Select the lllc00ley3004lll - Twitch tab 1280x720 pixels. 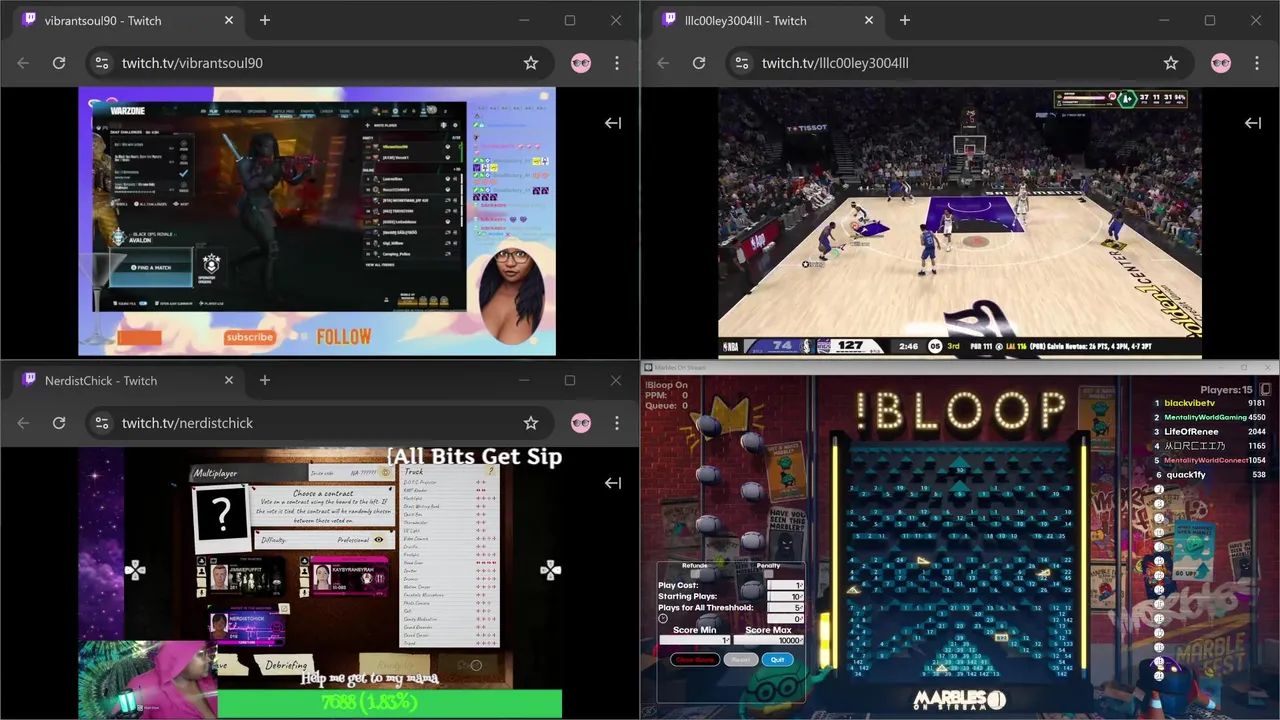click(765, 20)
